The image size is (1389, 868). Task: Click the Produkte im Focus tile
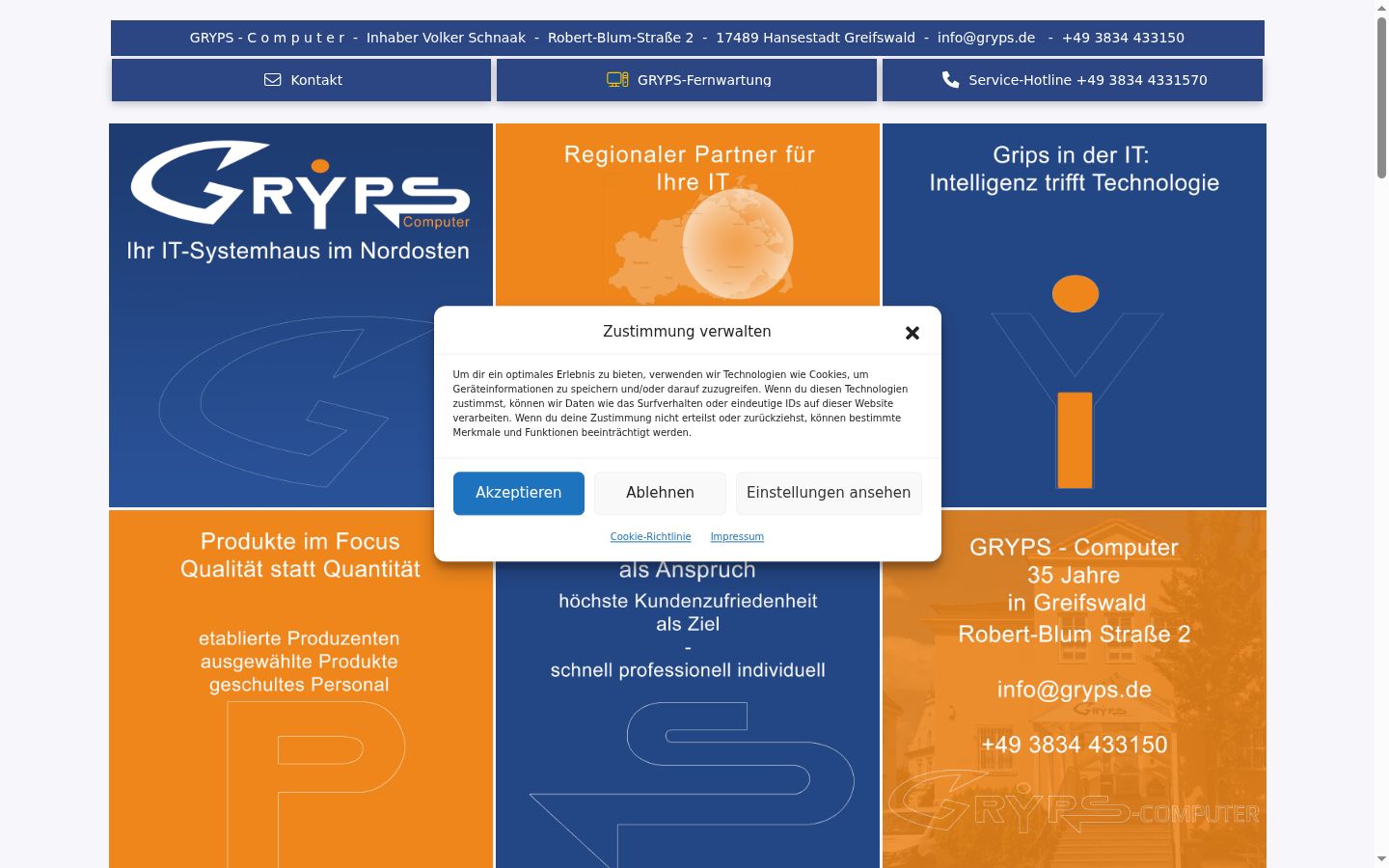click(x=301, y=689)
